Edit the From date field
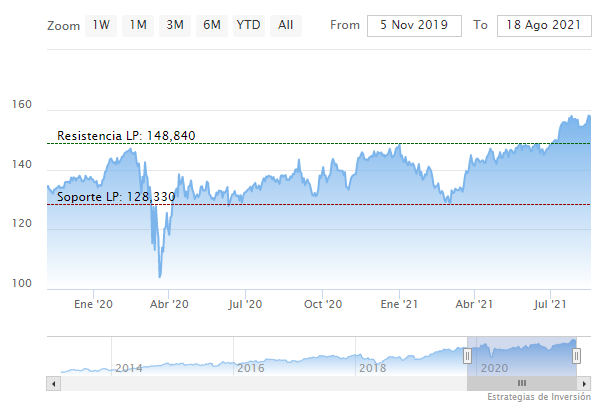Viewport: 601px width, 413px height. point(414,24)
